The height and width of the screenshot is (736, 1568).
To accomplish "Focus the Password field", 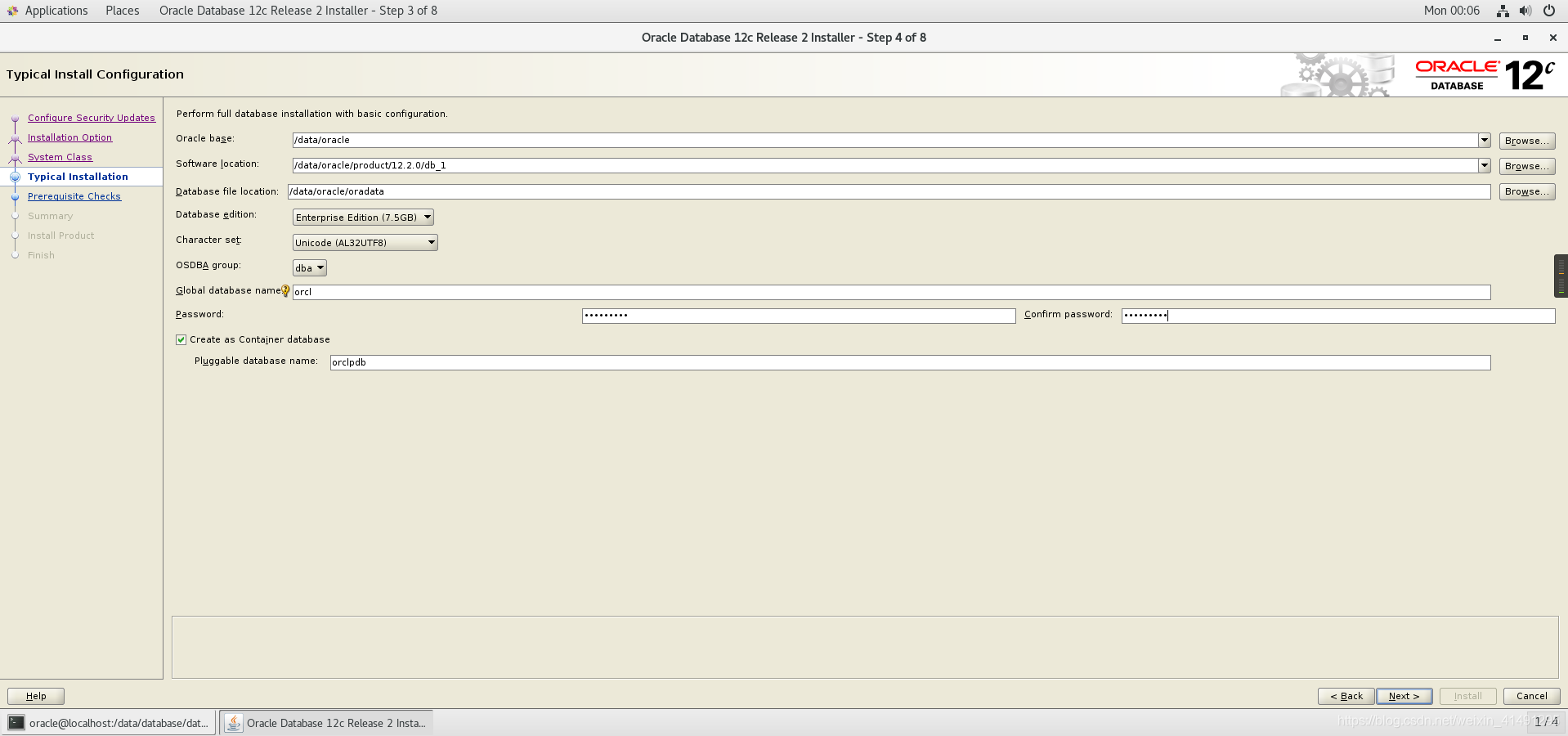I will pos(799,316).
